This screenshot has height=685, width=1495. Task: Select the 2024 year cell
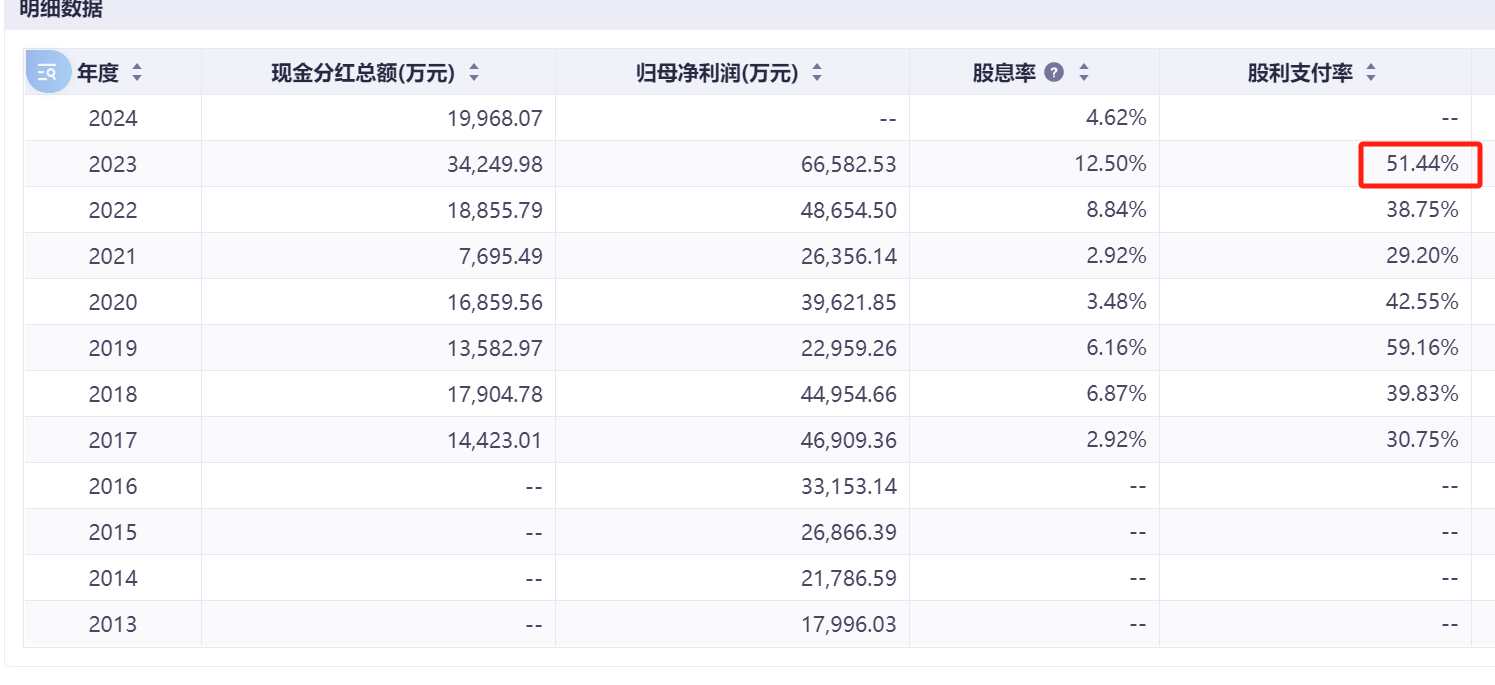[x=113, y=119]
